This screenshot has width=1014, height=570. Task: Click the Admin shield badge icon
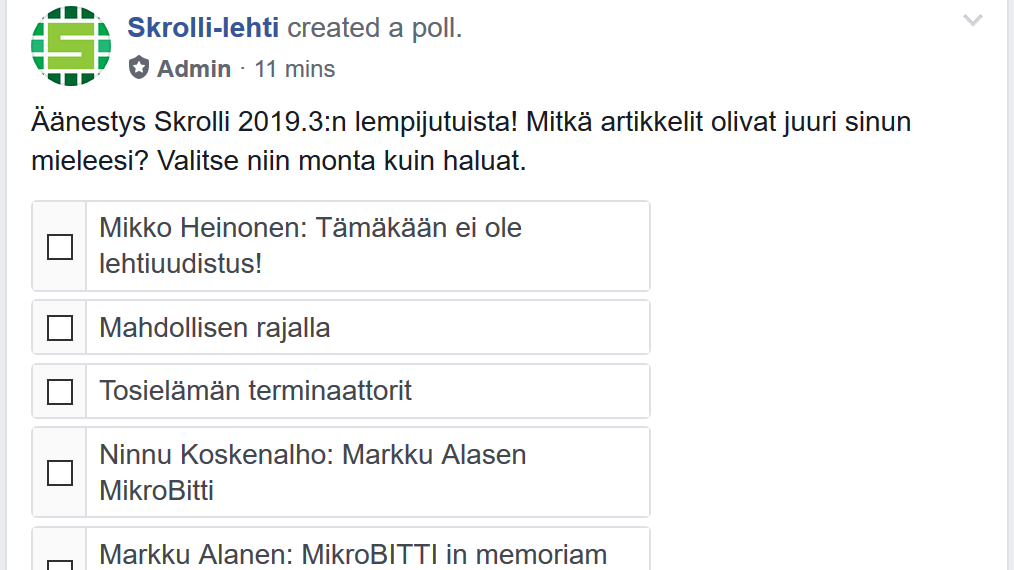139,68
